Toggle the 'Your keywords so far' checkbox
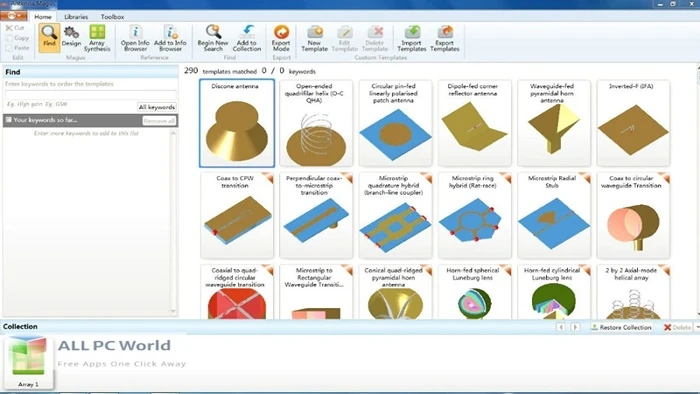Image resolution: width=700 pixels, height=394 pixels. 8,120
